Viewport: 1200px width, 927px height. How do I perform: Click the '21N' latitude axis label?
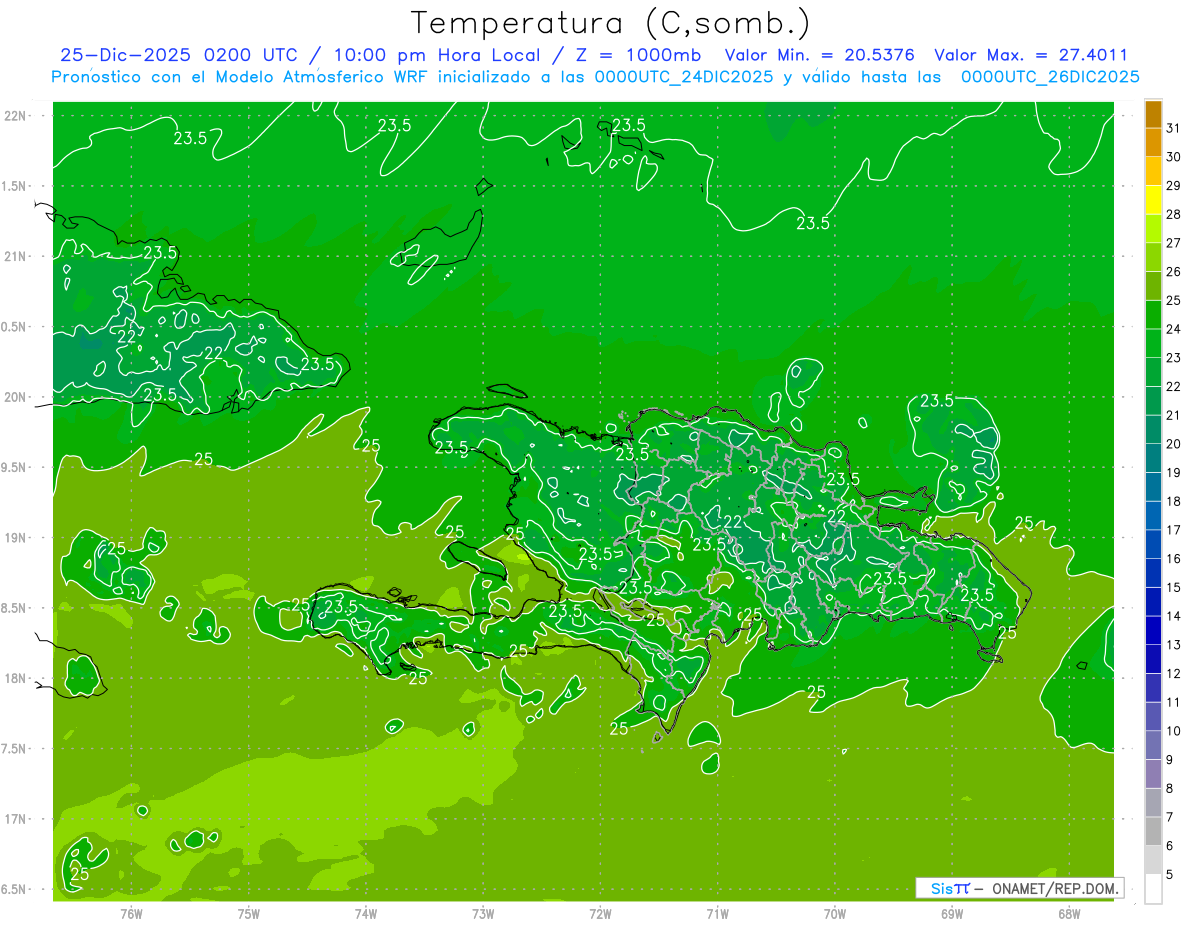pyautogui.click(x=15, y=256)
